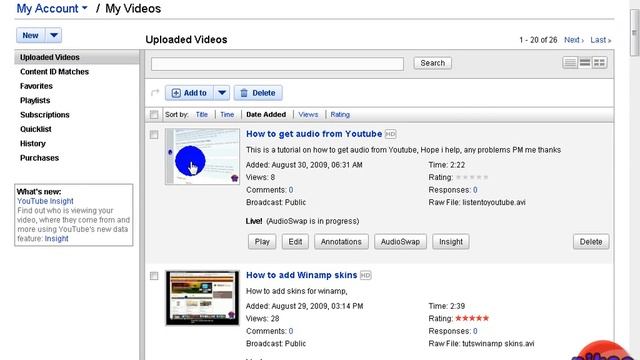The height and width of the screenshot is (360, 640).
Task: Open thumbnail of How to get audio from Youtube
Action: (202, 157)
